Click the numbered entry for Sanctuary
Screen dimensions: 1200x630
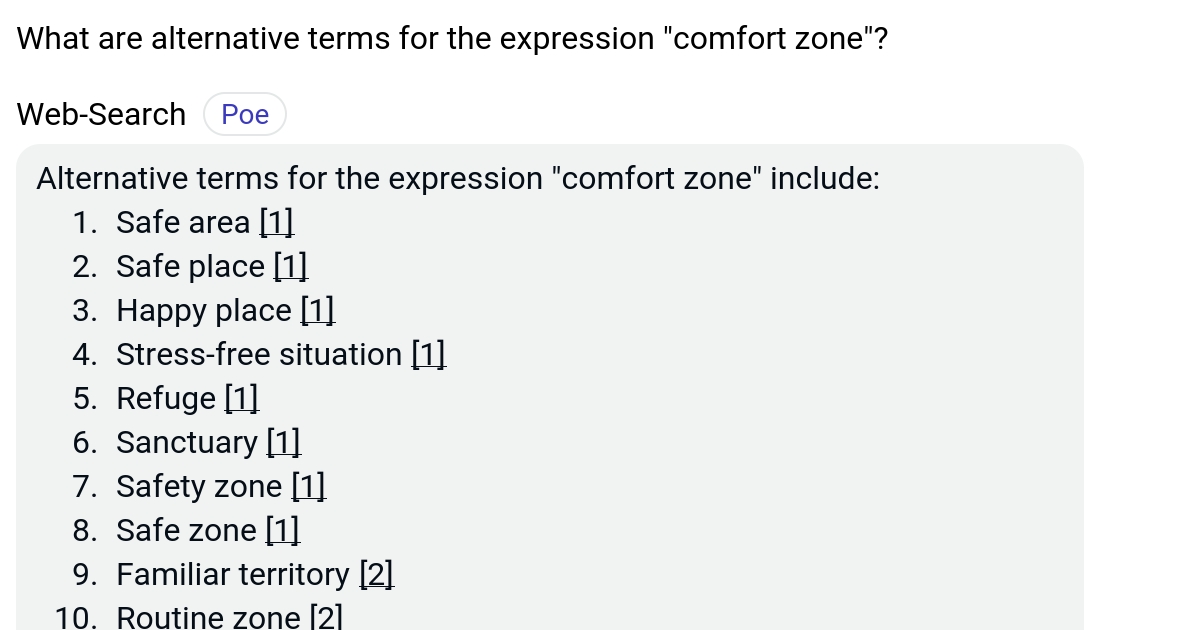pyautogui.click(x=186, y=442)
